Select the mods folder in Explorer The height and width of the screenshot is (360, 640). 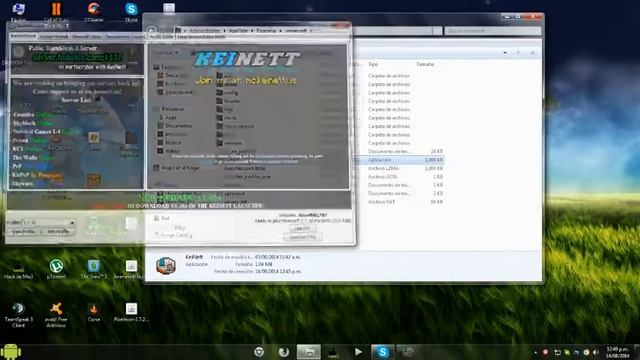coord(227,118)
